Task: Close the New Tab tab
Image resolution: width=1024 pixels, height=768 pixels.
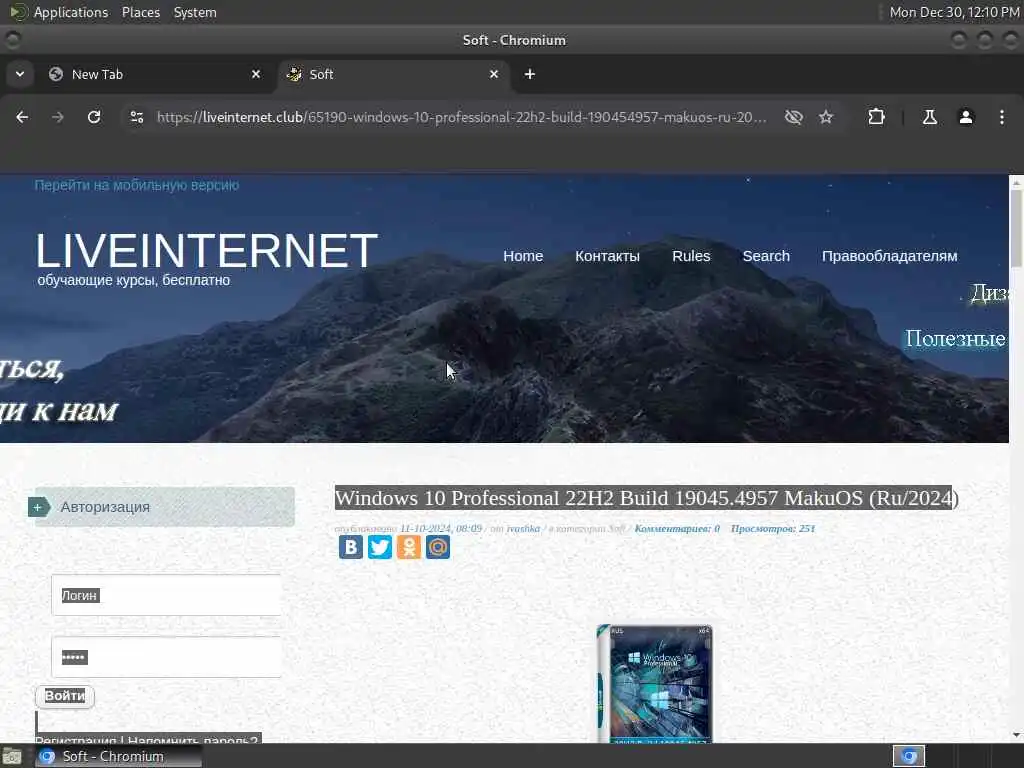Action: pyautogui.click(x=256, y=74)
